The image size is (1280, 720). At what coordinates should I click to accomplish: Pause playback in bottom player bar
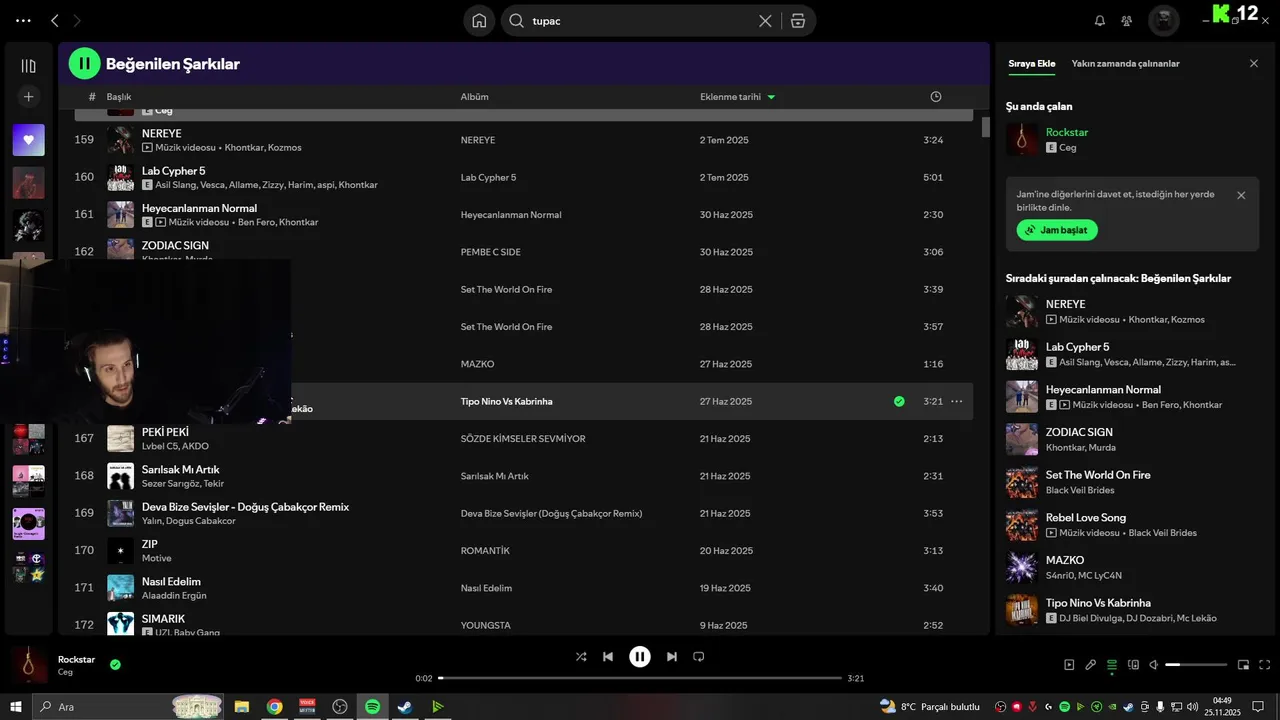click(640, 657)
